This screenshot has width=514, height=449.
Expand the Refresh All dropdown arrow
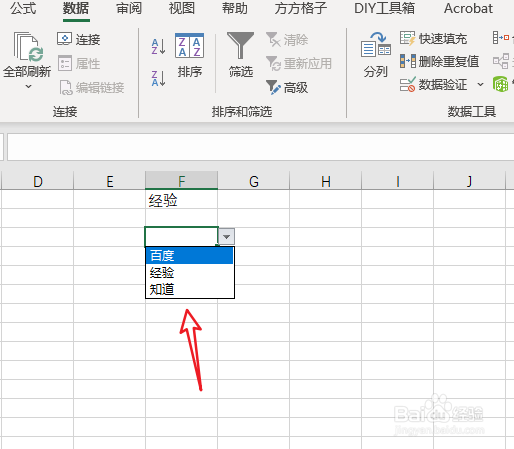click(x=28, y=87)
